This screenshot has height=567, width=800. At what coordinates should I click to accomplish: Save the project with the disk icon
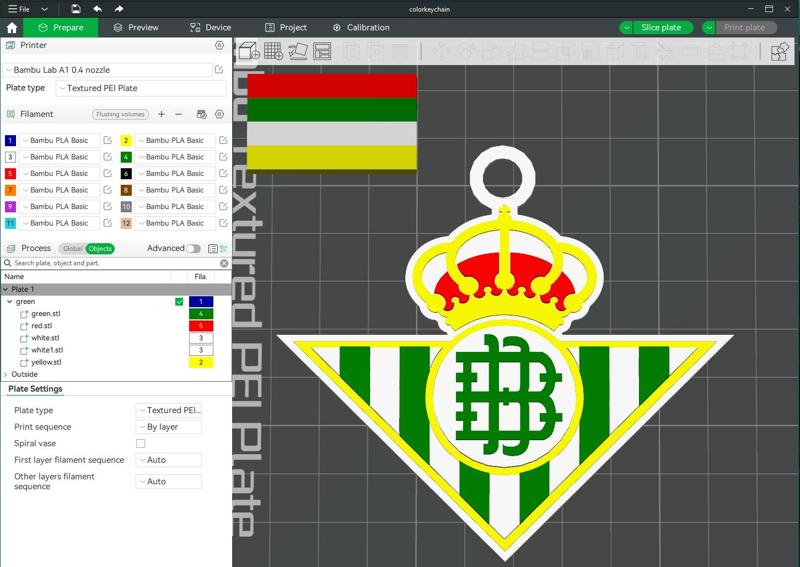click(x=76, y=9)
